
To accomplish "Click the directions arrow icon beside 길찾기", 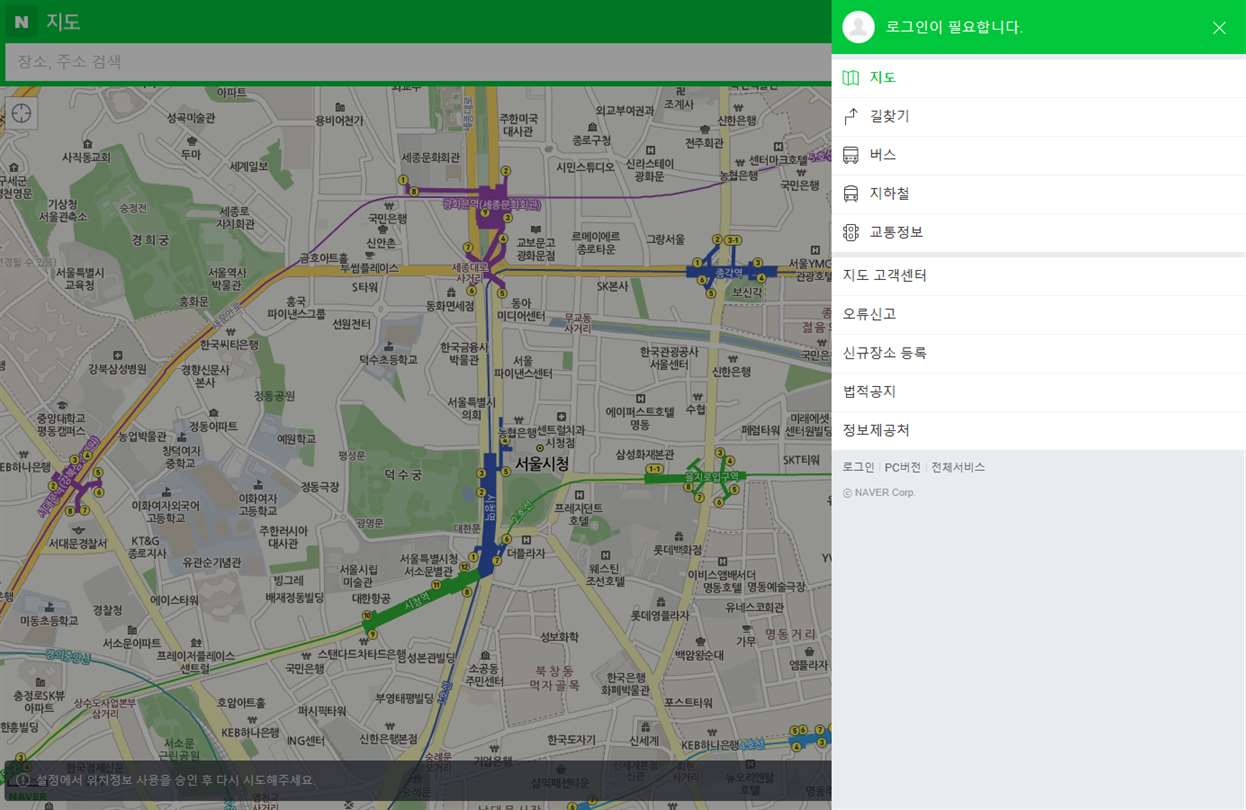I will point(851,116).
